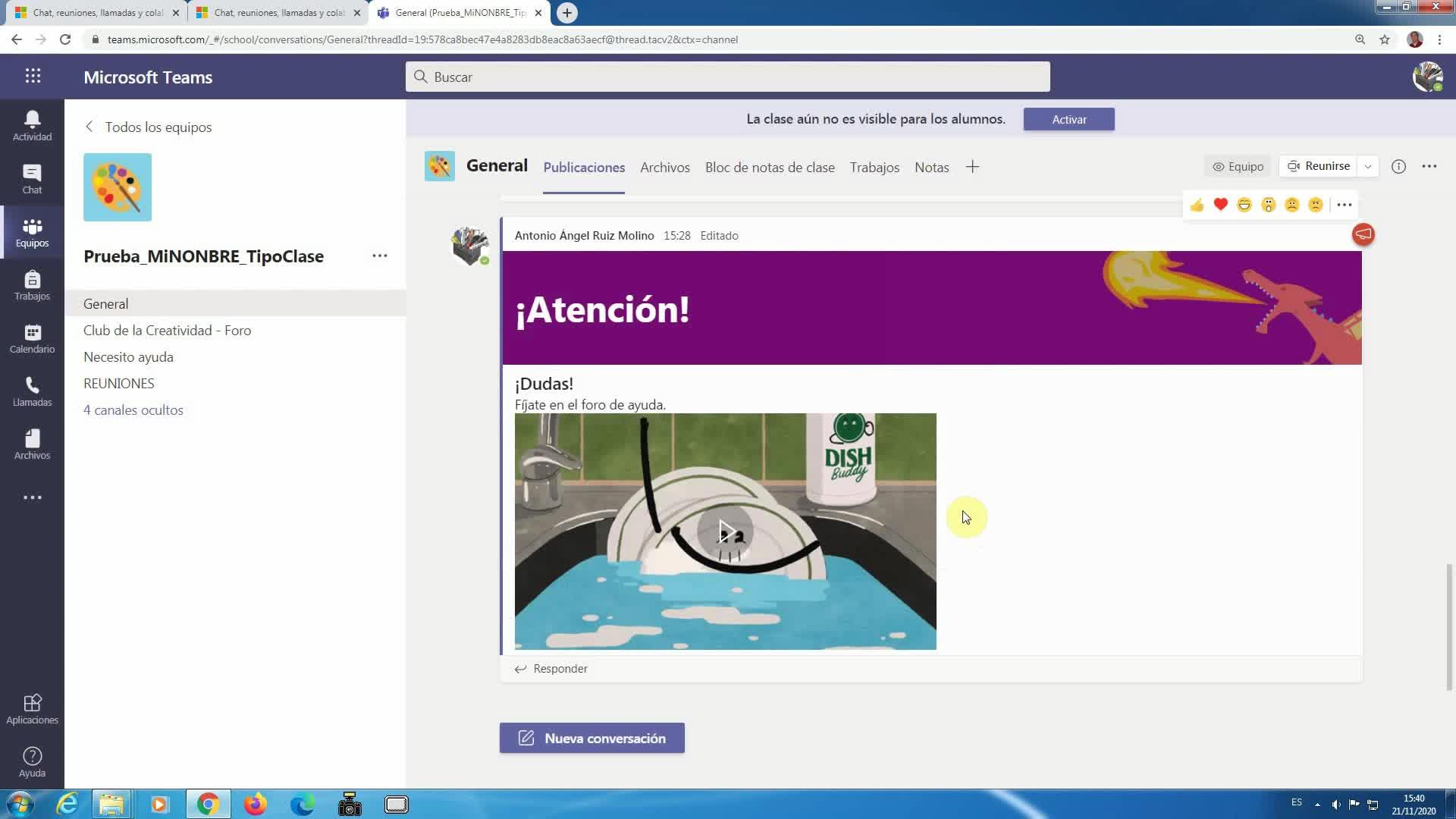Viewport: 1456px width, 819px height.
Task: Switch to the Archivos tab
Action: (x=664, y=168)
